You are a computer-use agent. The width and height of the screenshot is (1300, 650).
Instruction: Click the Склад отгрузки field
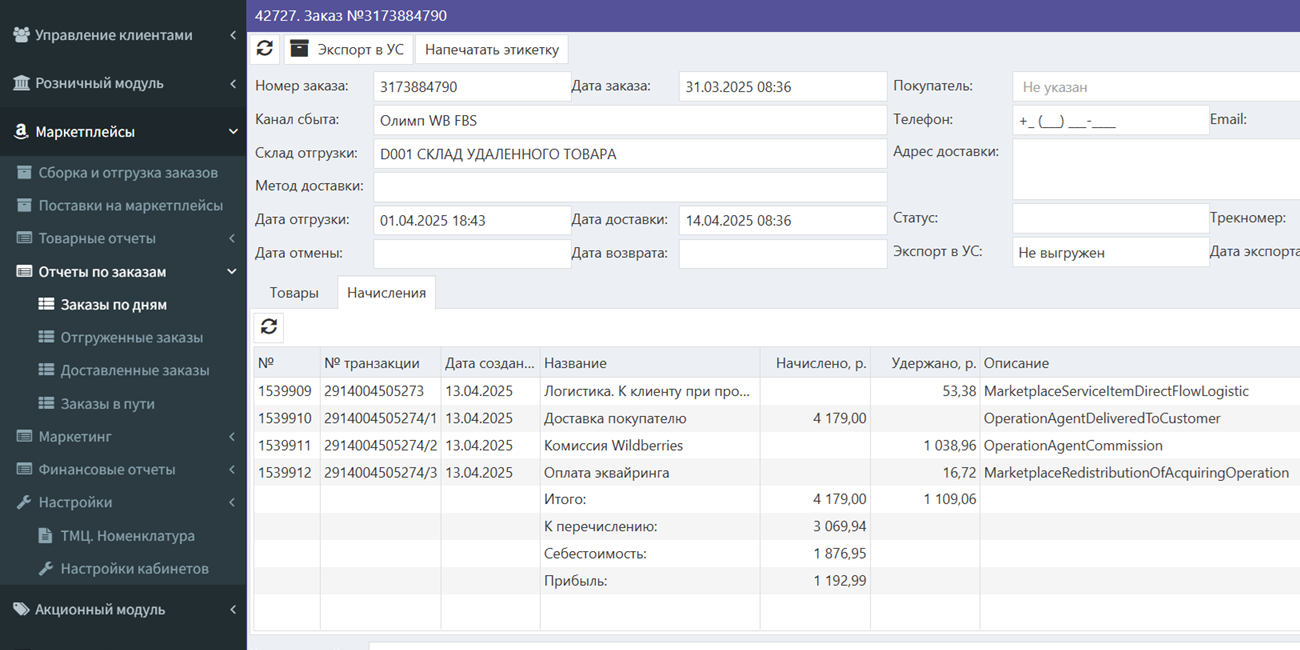pyautogui.click(x=630, y=154)
